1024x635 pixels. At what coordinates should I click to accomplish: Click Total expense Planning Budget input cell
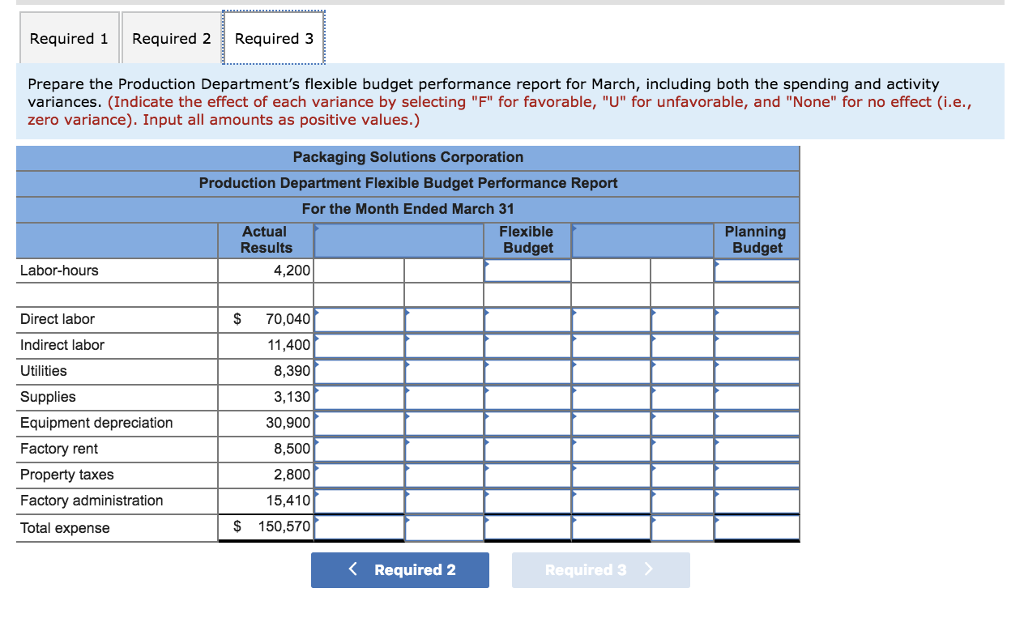pos(757,528)
